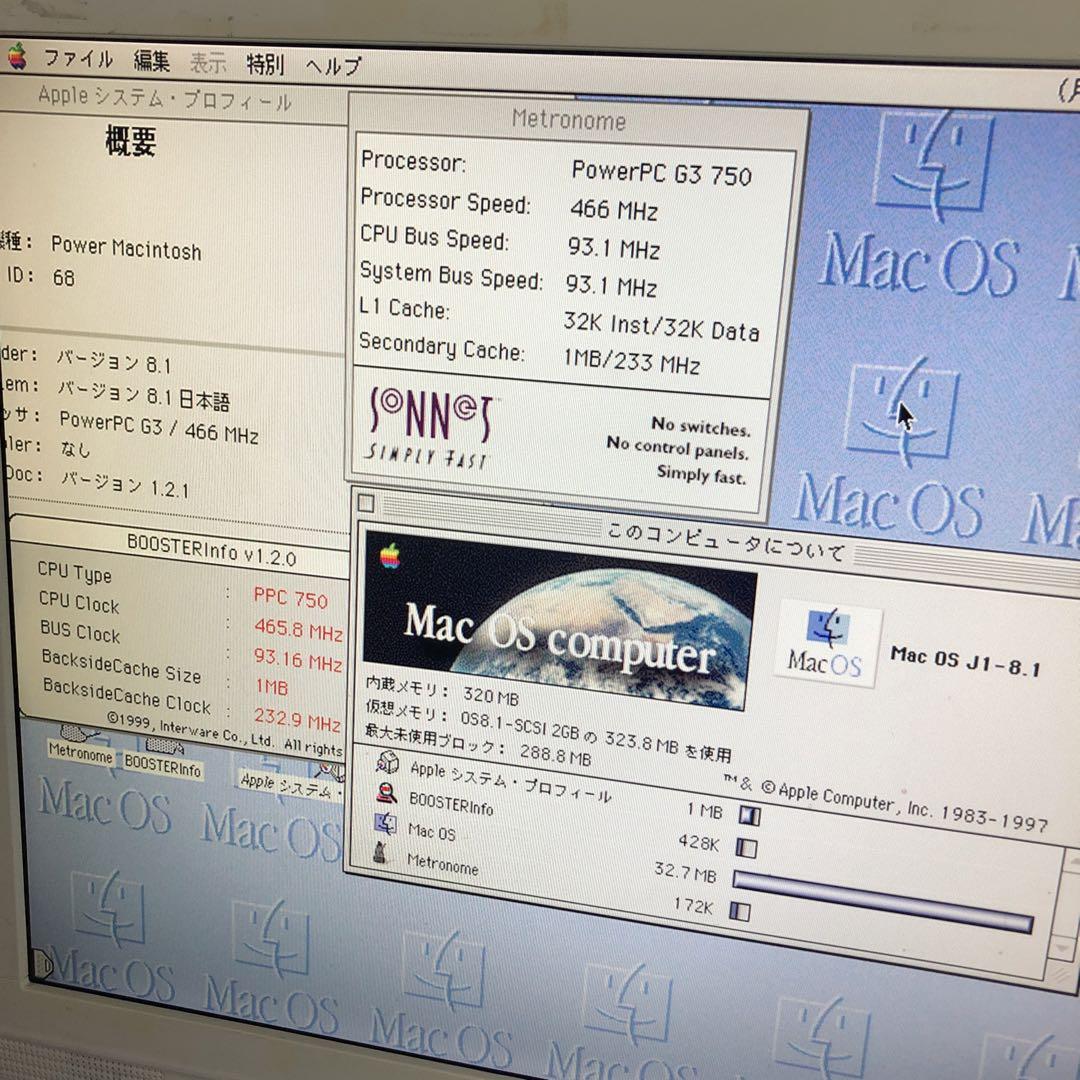Select the Mac OS icon in memory list
Image resolution: width=1080 pixels, height=1080 pixels.
click(385, 823)
